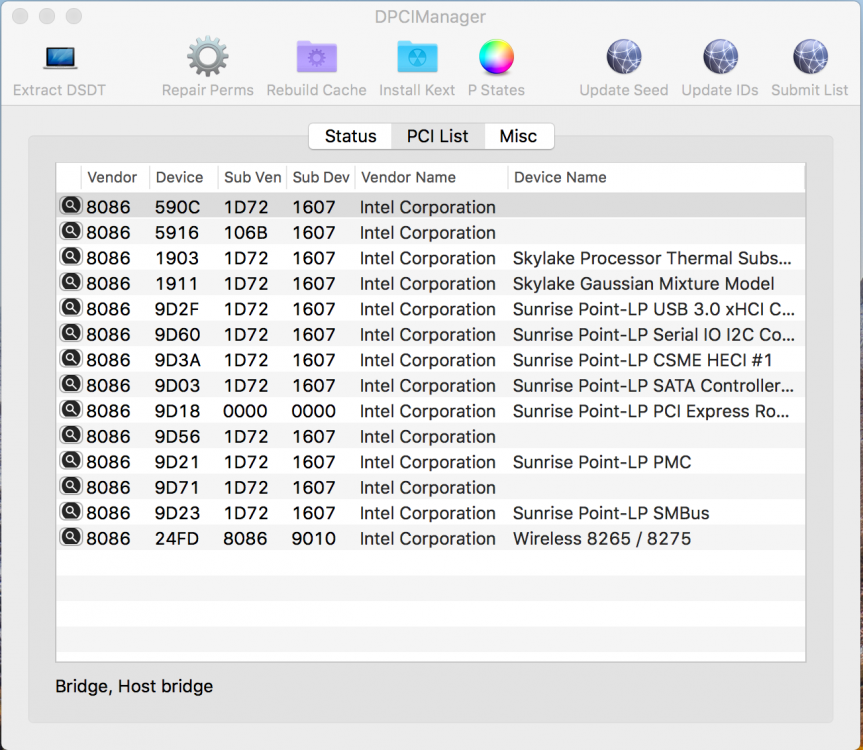Select Sunrise Point-LP SATA Controller entry
This screenshot has width=863, height=750.
point(654,386)
